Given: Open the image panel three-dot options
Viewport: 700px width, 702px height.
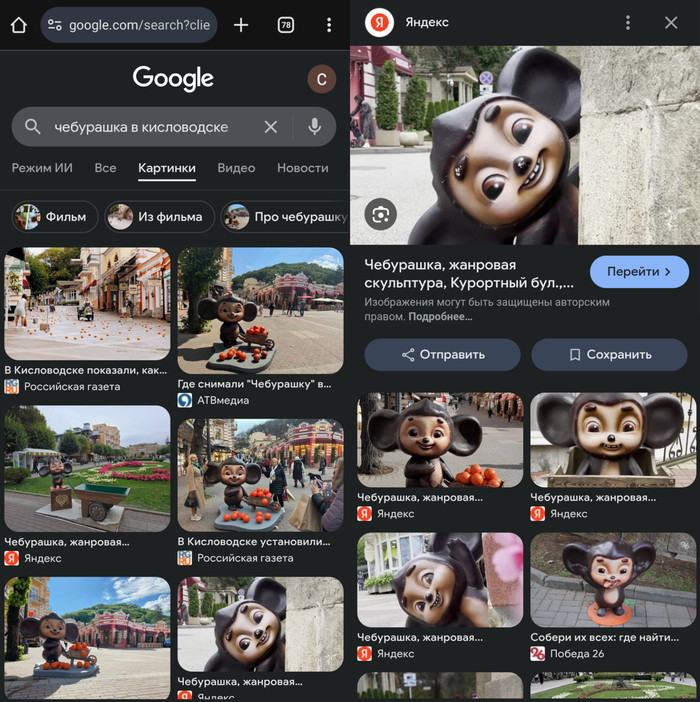Looking at the screenshot, I should [627, 23].
